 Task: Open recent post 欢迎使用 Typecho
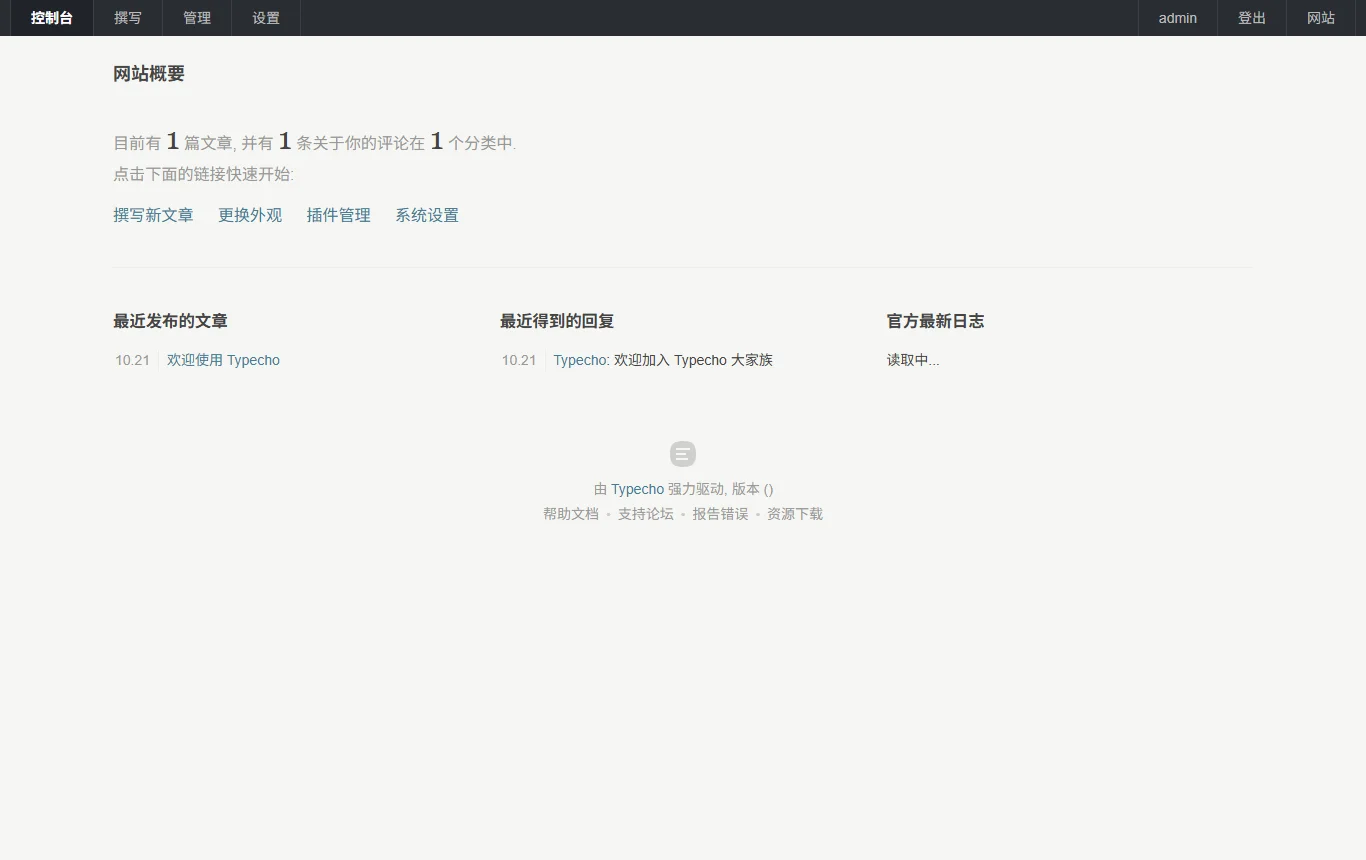coord(223,360)
